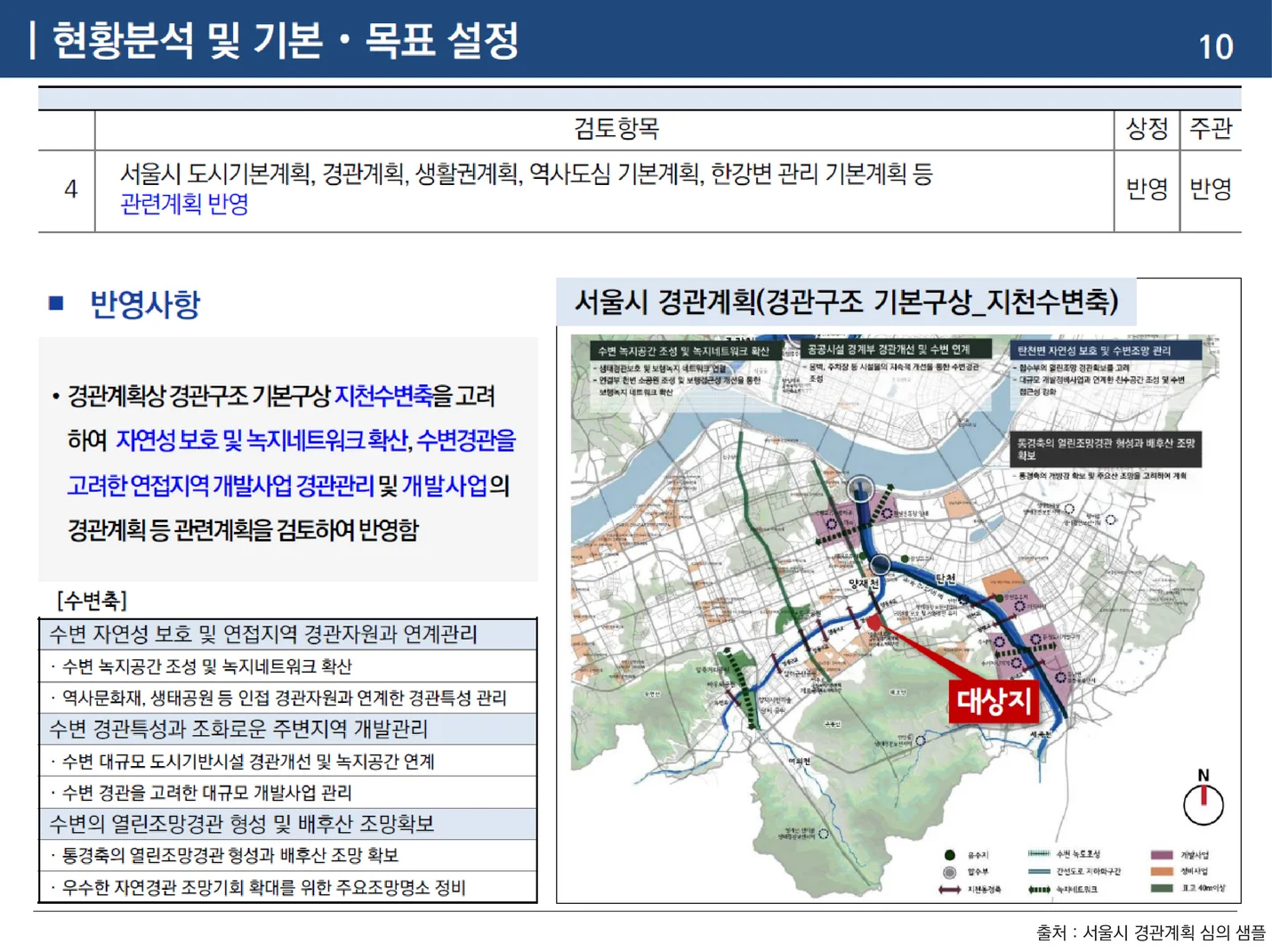Click the red 대상지 callout label
This screenshot has height=952, width=1272.
(x=994, y=701)
